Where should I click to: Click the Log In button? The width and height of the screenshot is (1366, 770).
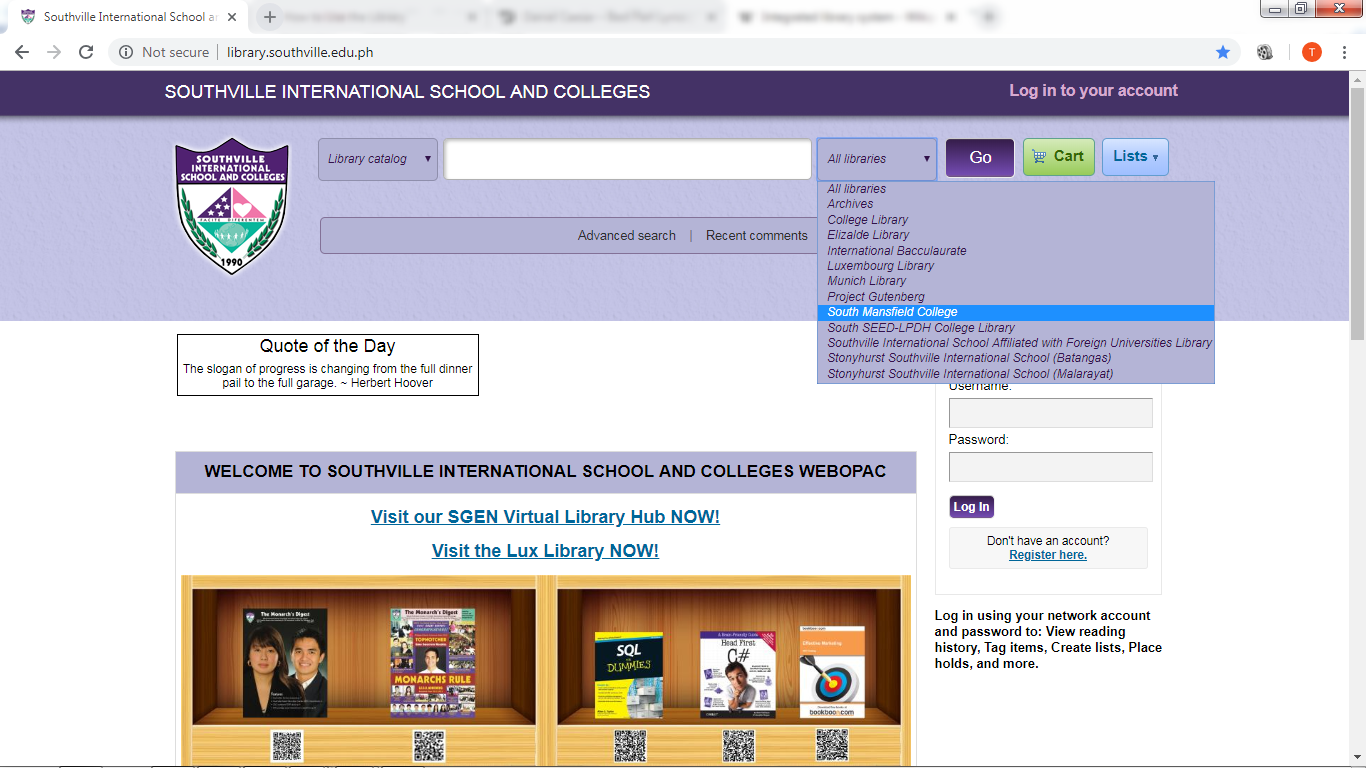(x=971, y=507)
